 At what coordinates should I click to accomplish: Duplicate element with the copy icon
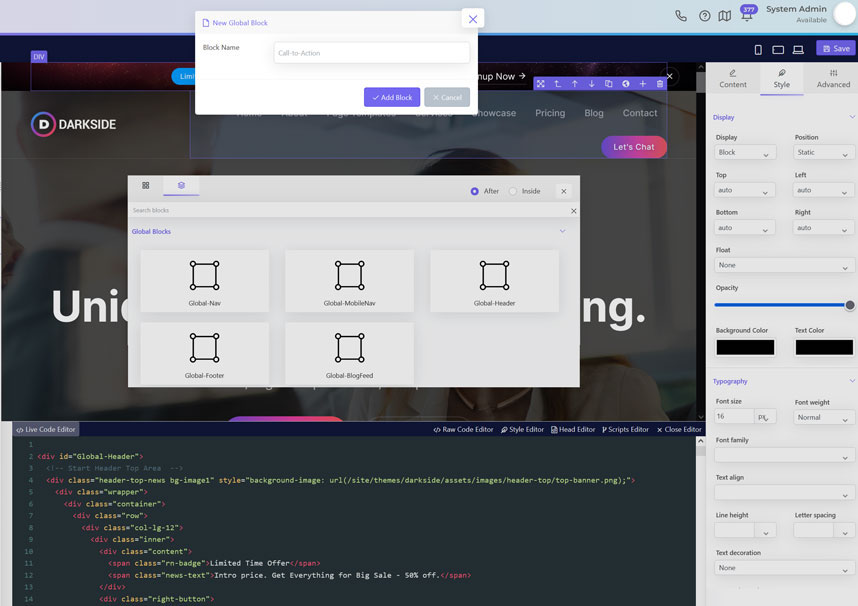coord(608,84)
